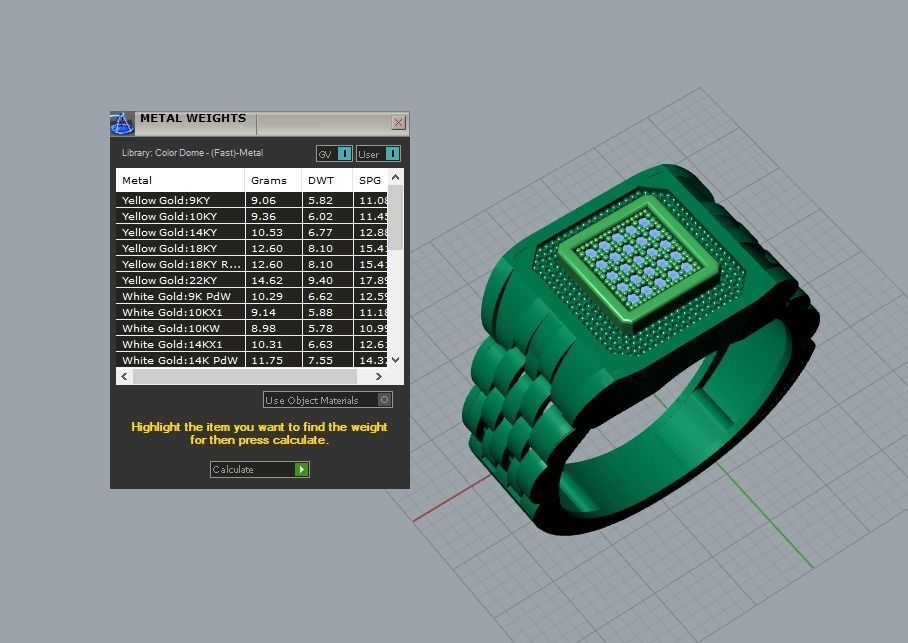Click the vertical scrollbar thumb
This screenshot has height=643, width=908.
pyautogui.click(x=396, y=218)
